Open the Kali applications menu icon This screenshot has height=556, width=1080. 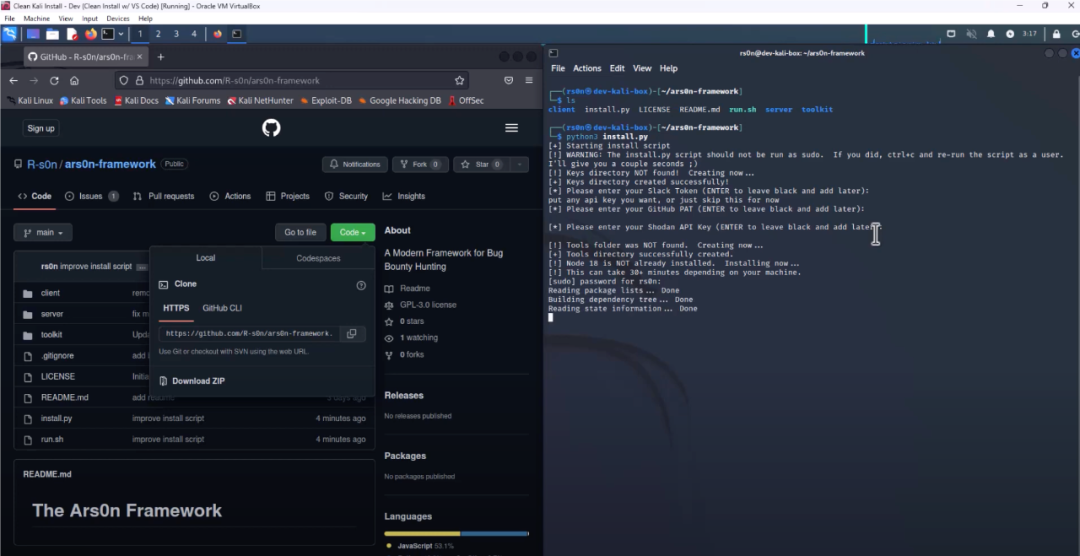tap(10, 34)
